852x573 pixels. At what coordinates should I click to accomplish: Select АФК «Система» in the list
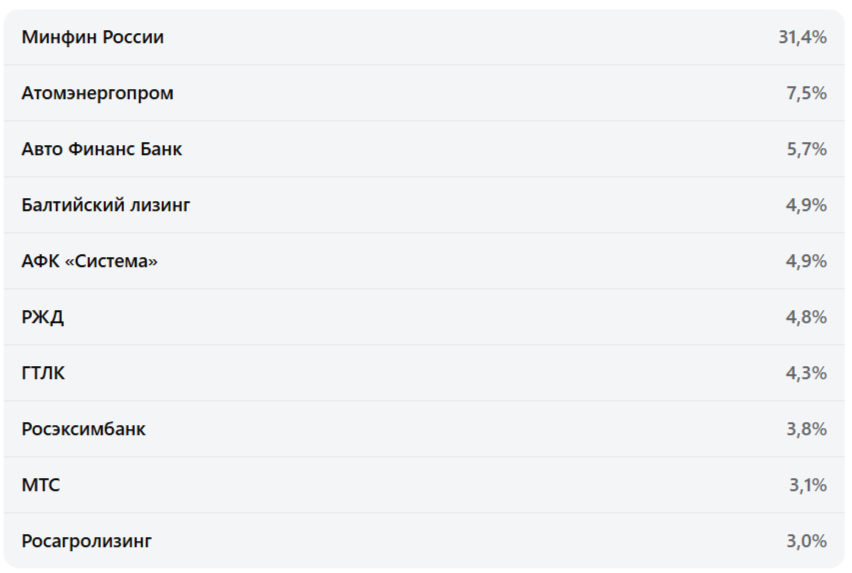click(89, 261)
